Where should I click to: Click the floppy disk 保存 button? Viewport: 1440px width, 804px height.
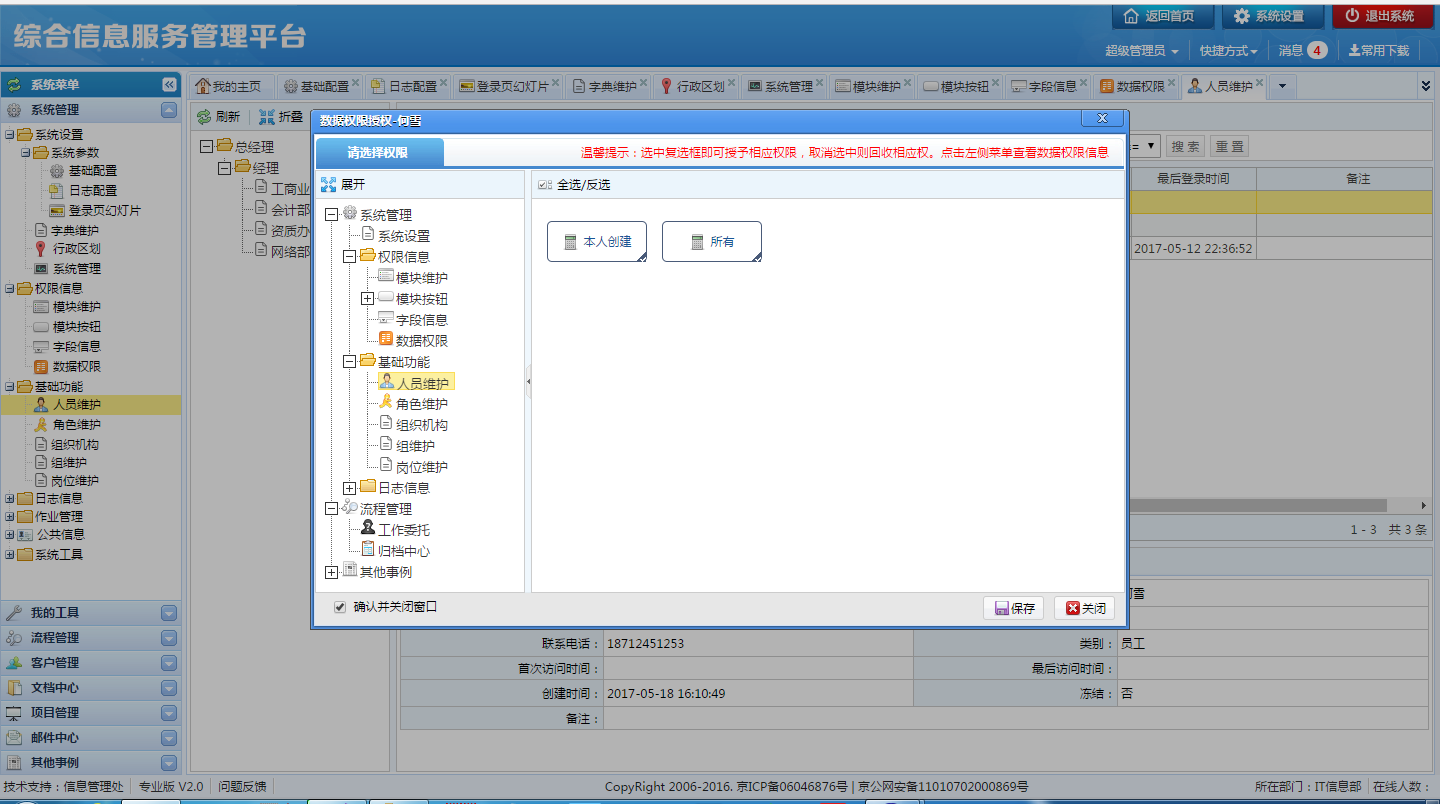tap(1014, 608)
